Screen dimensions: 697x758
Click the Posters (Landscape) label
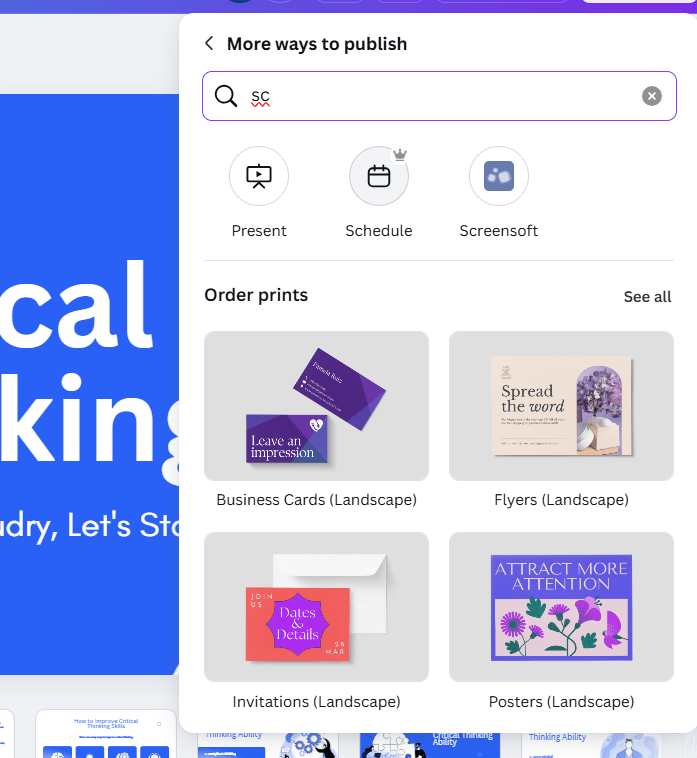click(561, 701)
